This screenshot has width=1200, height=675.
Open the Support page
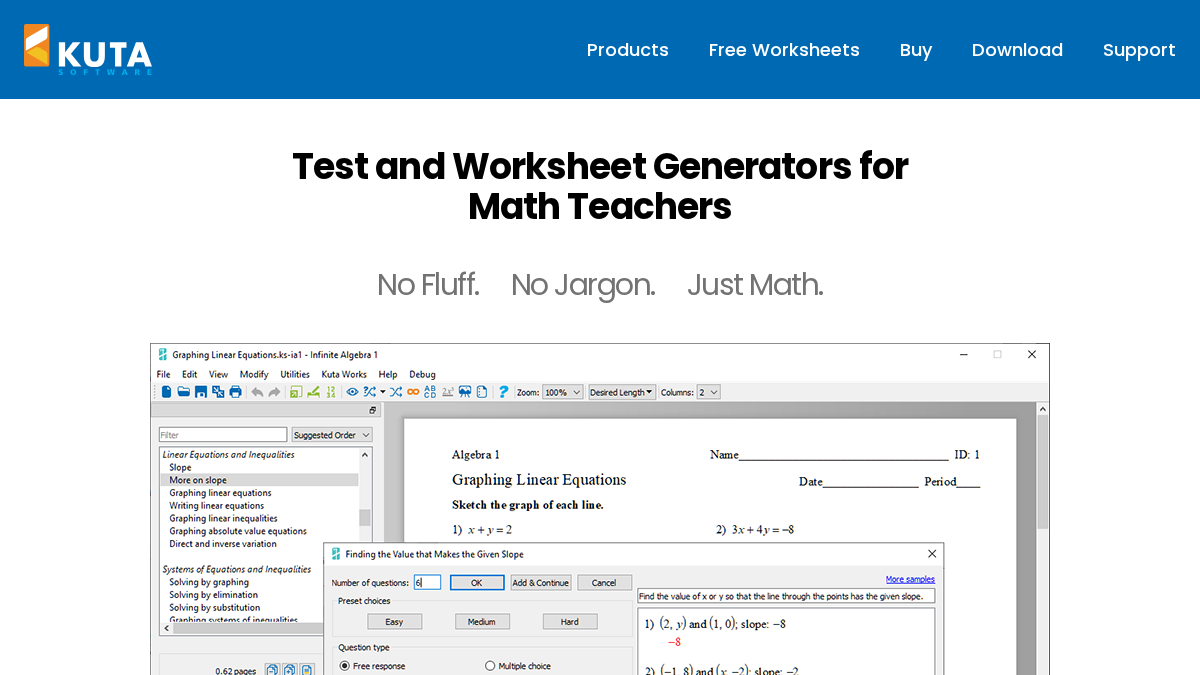point(1139,50)
